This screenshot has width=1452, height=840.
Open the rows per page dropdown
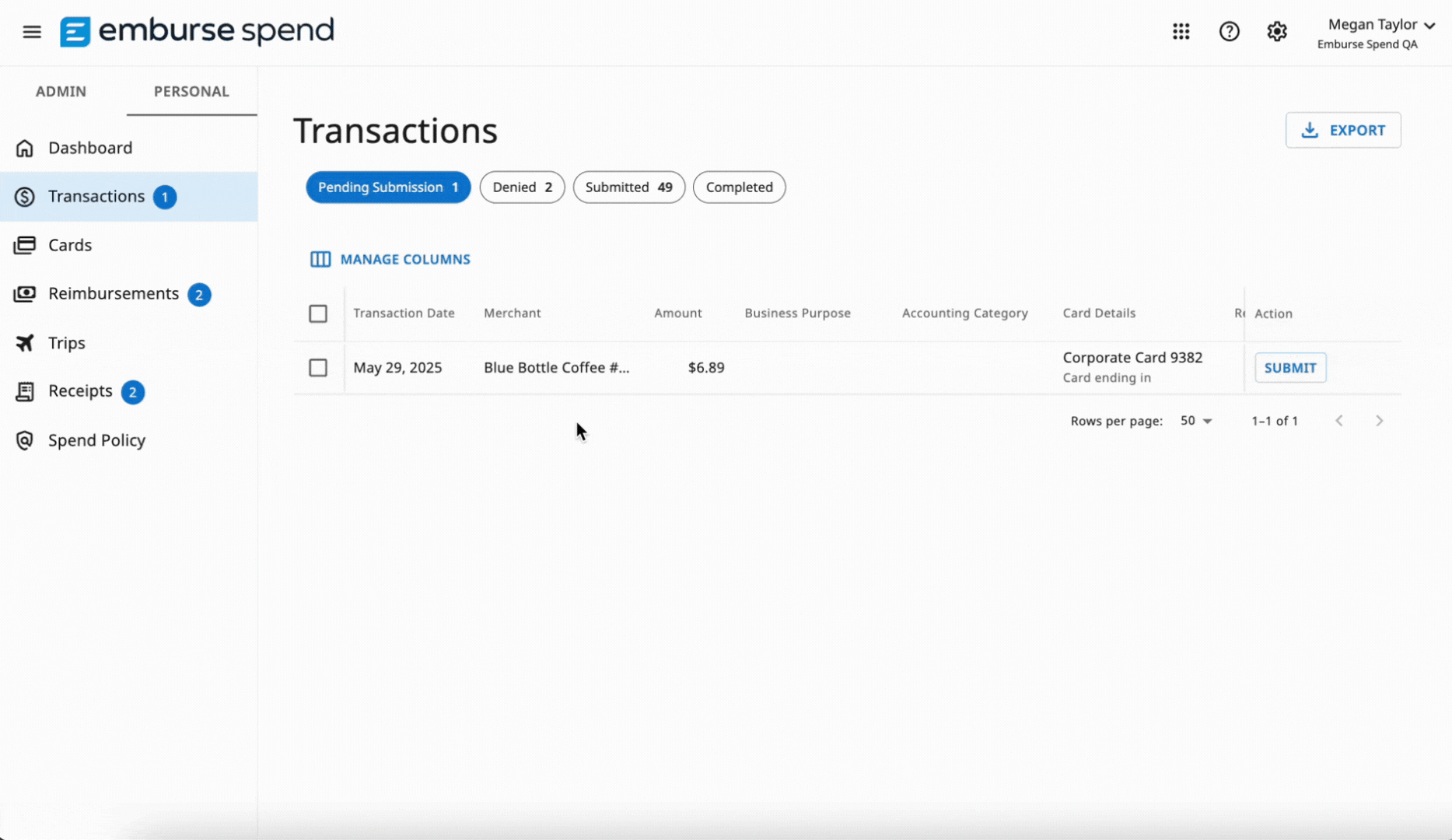[x=1195, y=421]
